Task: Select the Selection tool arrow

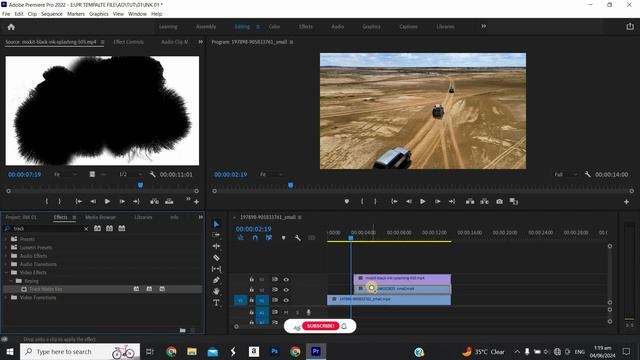Action: [x=216, y=224]
